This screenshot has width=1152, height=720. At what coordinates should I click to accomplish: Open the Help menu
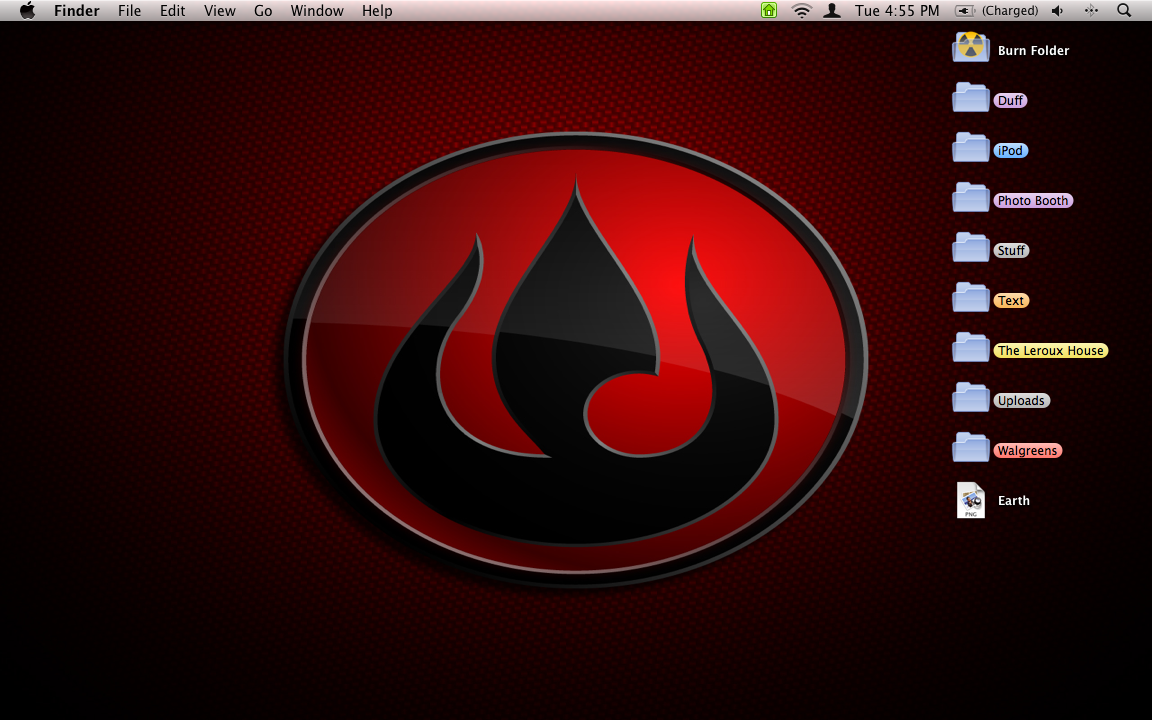(377, 11)
